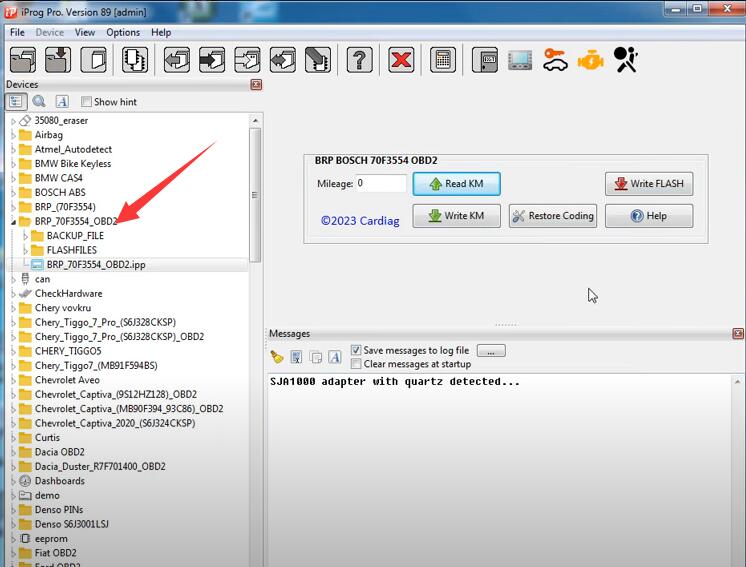The height and width of the screenshot is (567, 746).
Task: Open the View menu
Action: pyautogui.click(x=85, y=32)
